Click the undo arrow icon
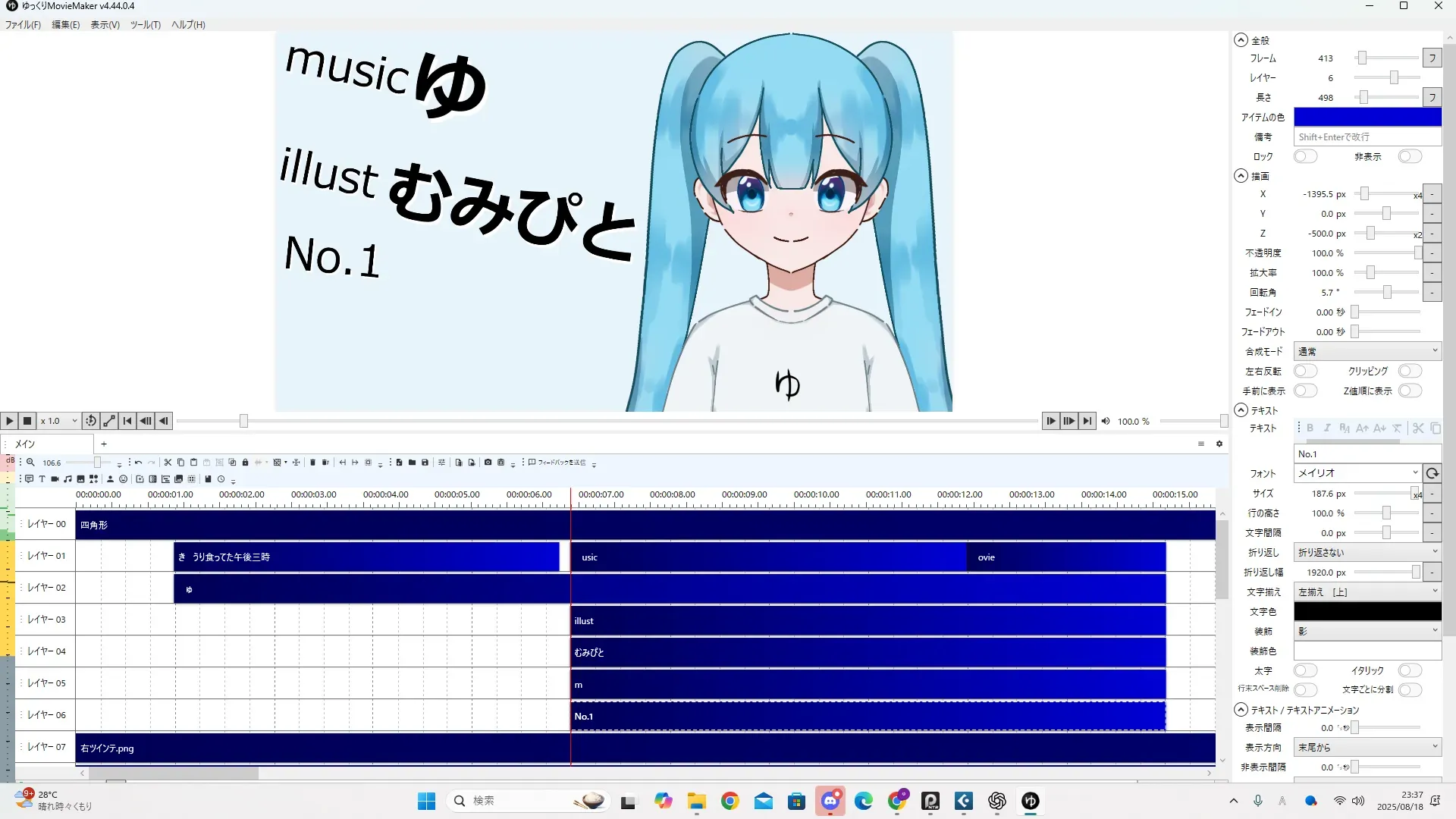This screenshot has height=819, width=1456. (x=138, y=462)
